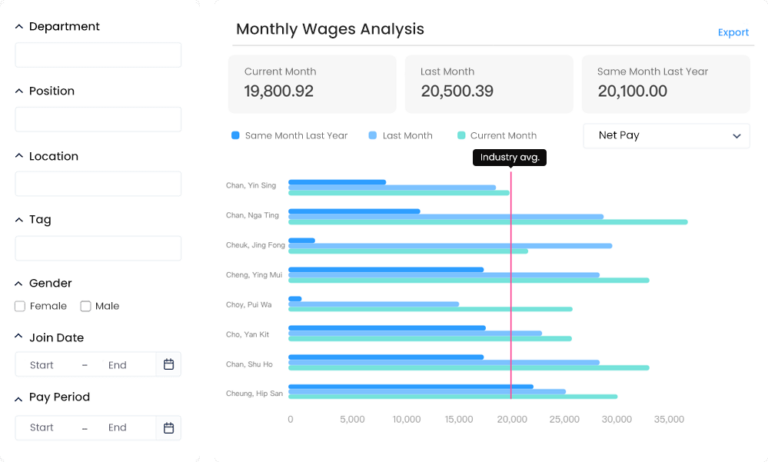Collapse the Location filter chevron
The image size is (768, 462).
tap(19, 156)
